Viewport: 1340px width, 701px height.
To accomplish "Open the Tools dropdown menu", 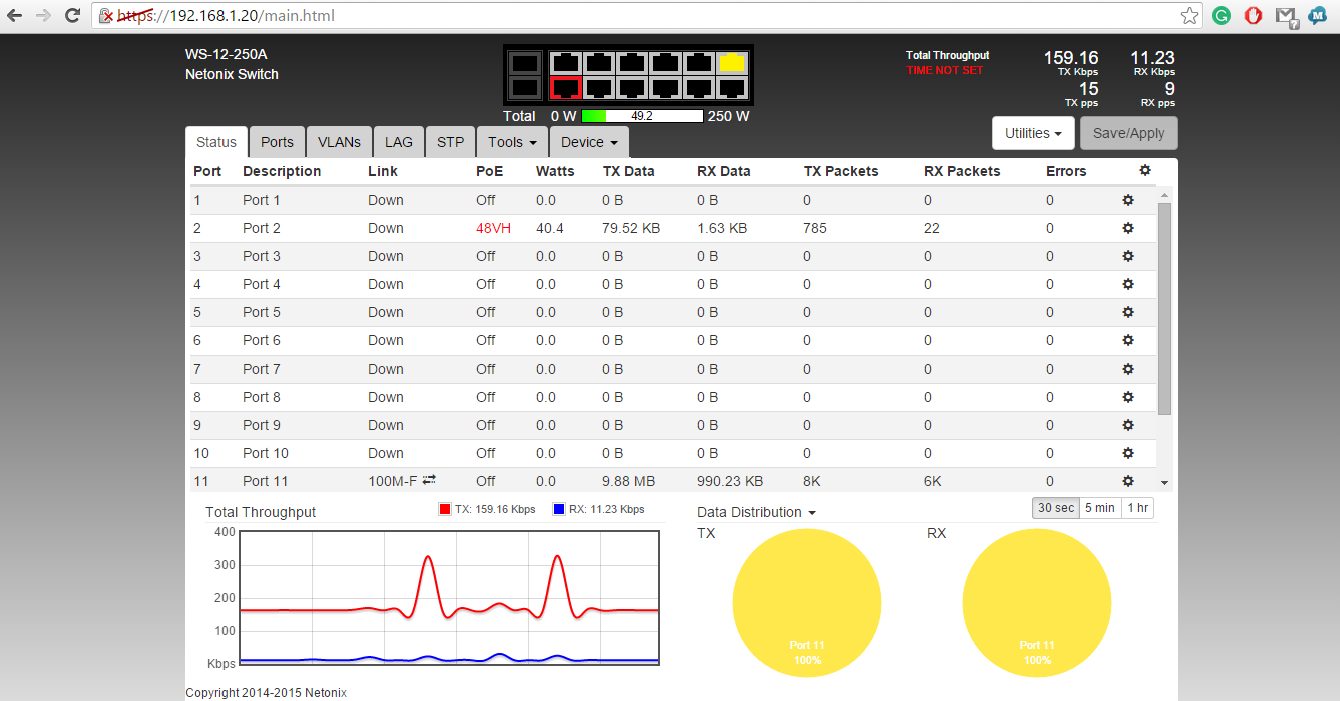I will click(512, 142).
